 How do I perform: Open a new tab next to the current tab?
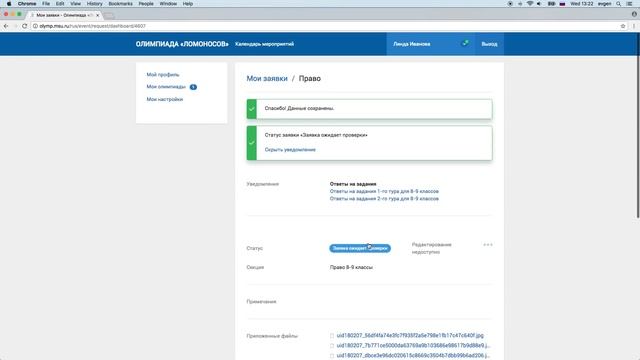109,16
